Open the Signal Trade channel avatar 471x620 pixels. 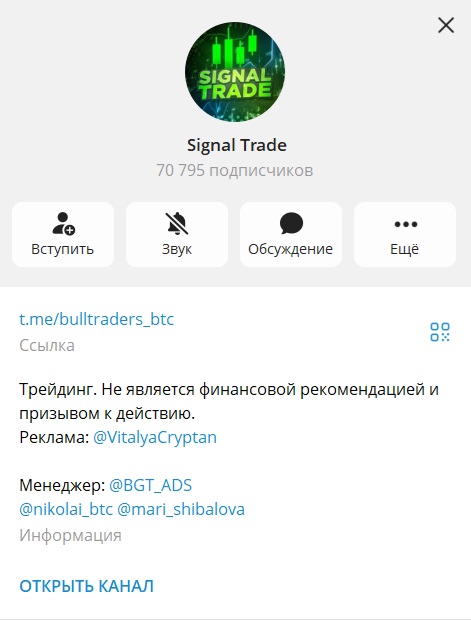235,72
